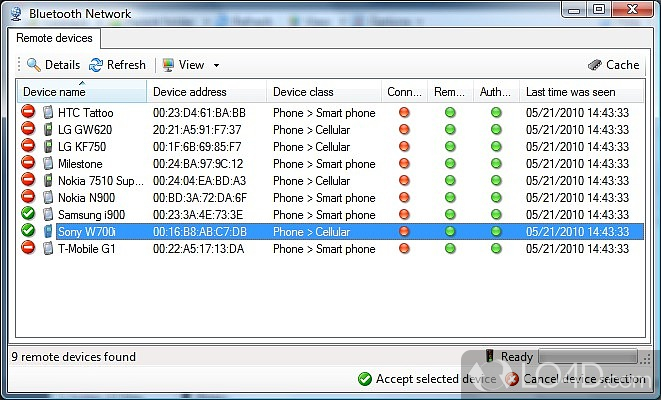
Task: Click the red blocked icon for LG KF750
Action: [x=28, y=145]
